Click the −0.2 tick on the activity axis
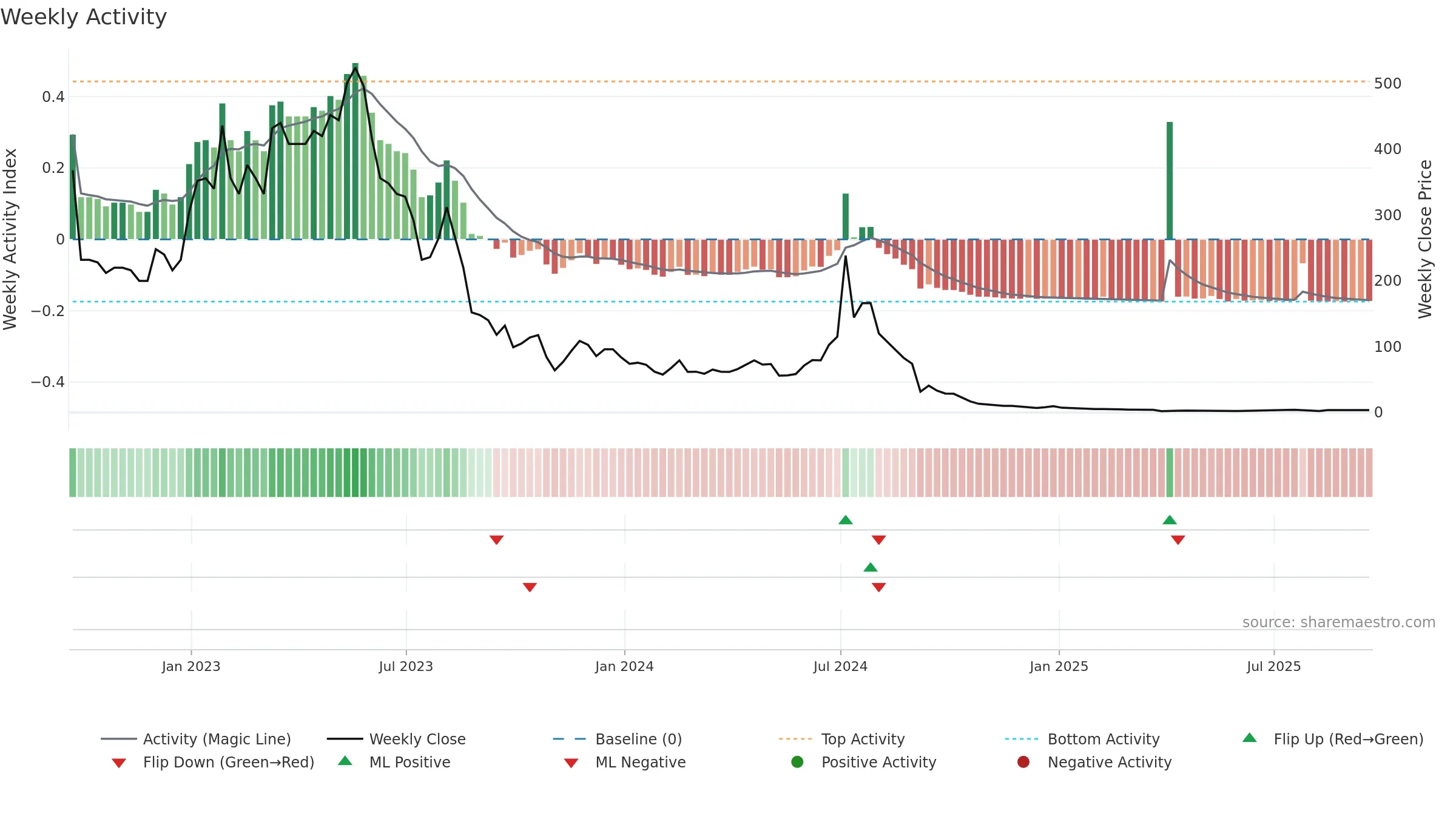Viewport: 1456px width, 819px height. [48, 311]
